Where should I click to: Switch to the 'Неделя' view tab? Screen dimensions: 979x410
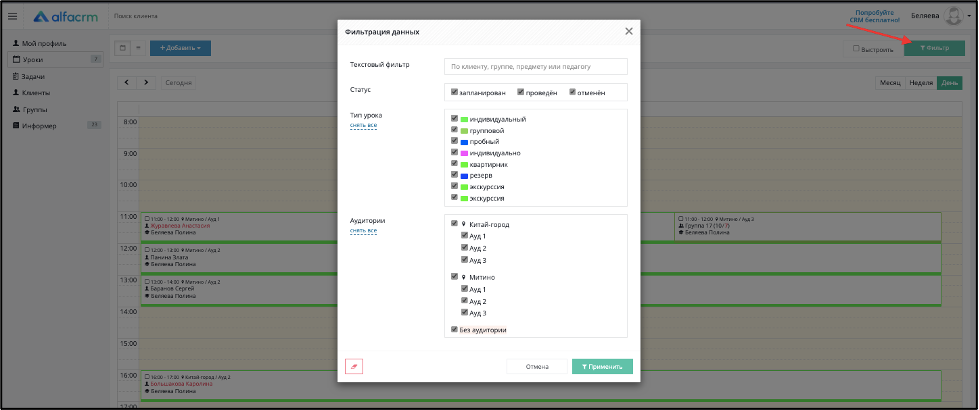point(921,83)
